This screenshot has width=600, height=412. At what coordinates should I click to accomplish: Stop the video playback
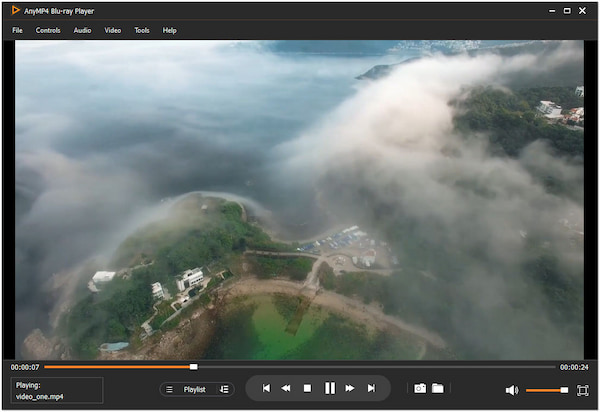pyautogui.click(x=307, y=388)
